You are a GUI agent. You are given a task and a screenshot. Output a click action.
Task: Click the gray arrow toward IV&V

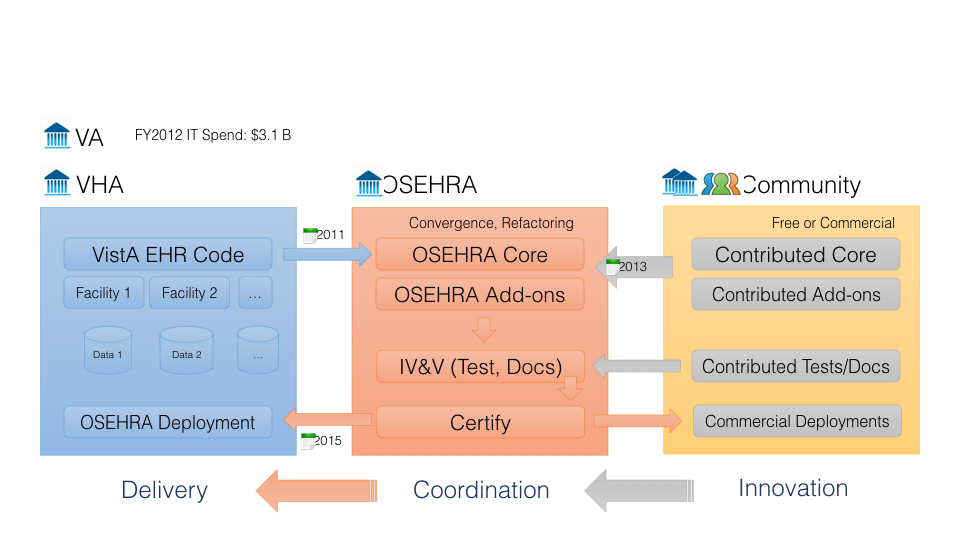637,366
